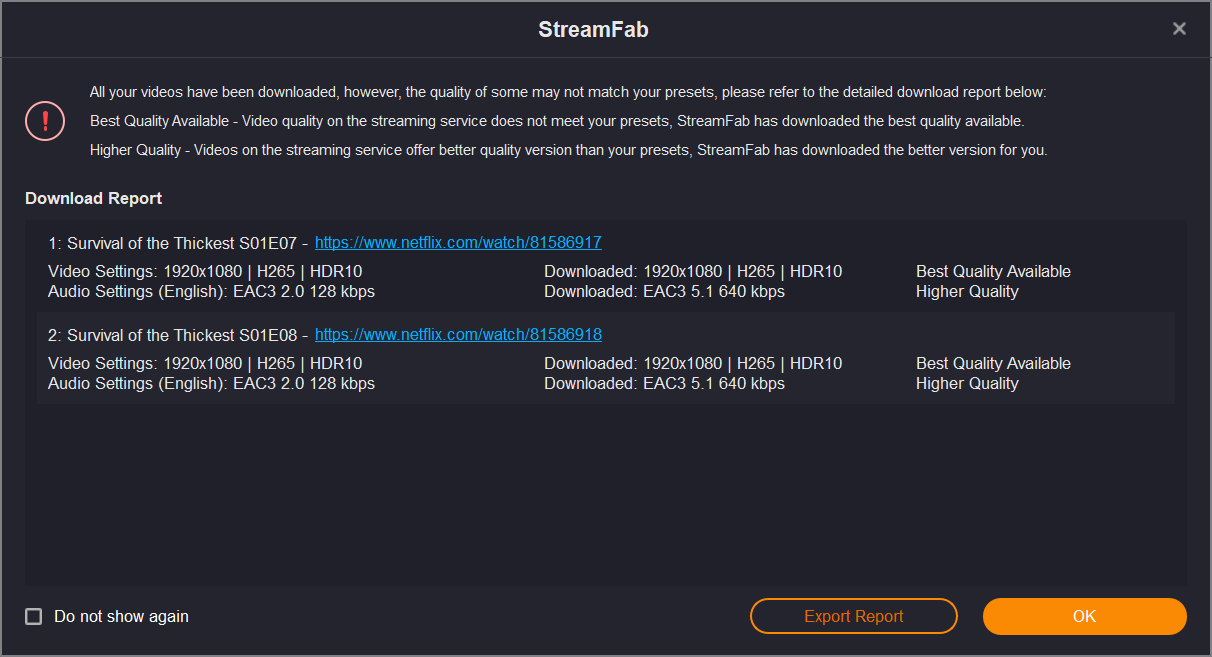
Task: Click the Audio Settings line for S01E07
Action: (211, 291)
